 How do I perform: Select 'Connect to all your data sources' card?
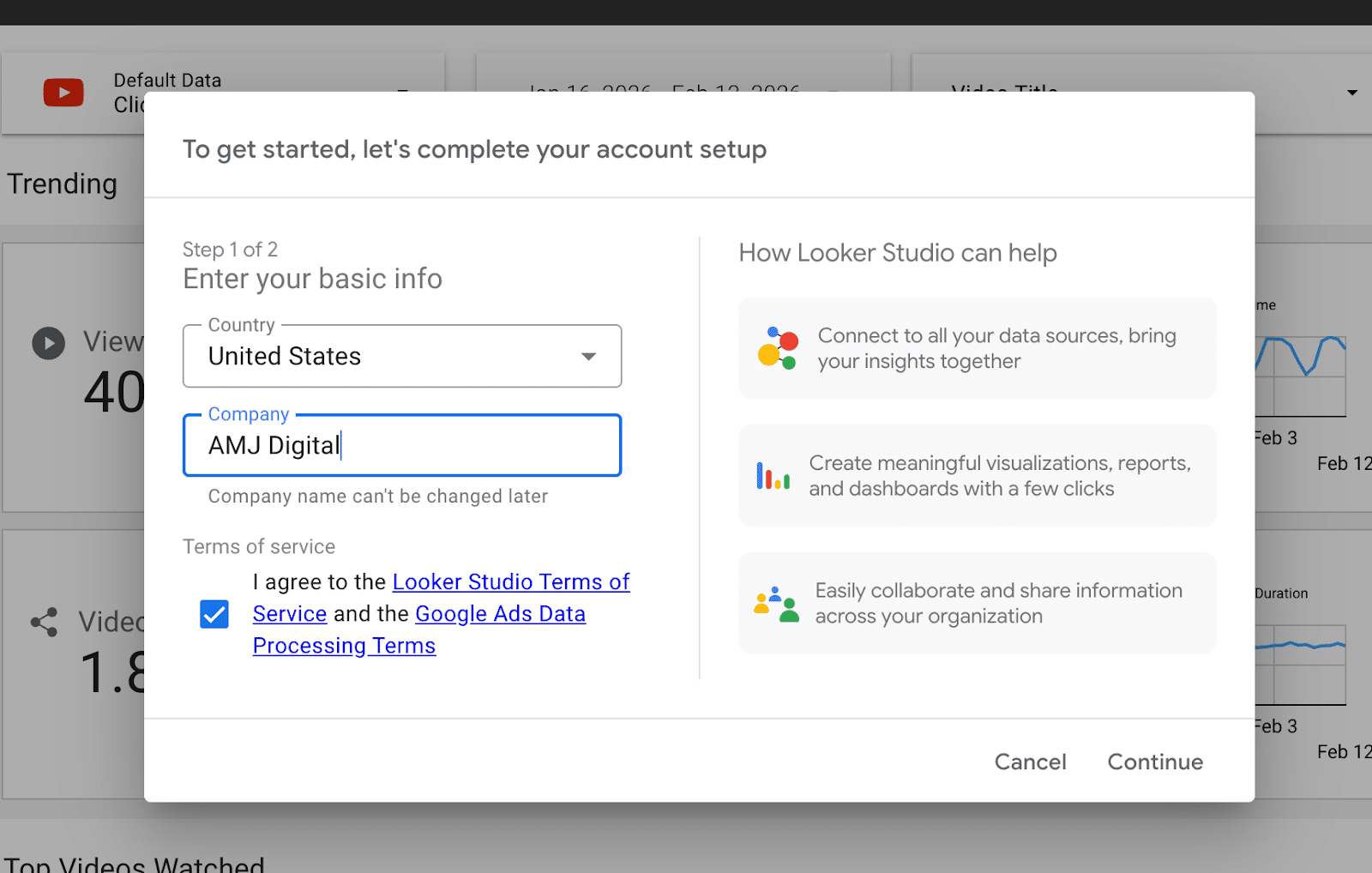click(x=978, y=348)
